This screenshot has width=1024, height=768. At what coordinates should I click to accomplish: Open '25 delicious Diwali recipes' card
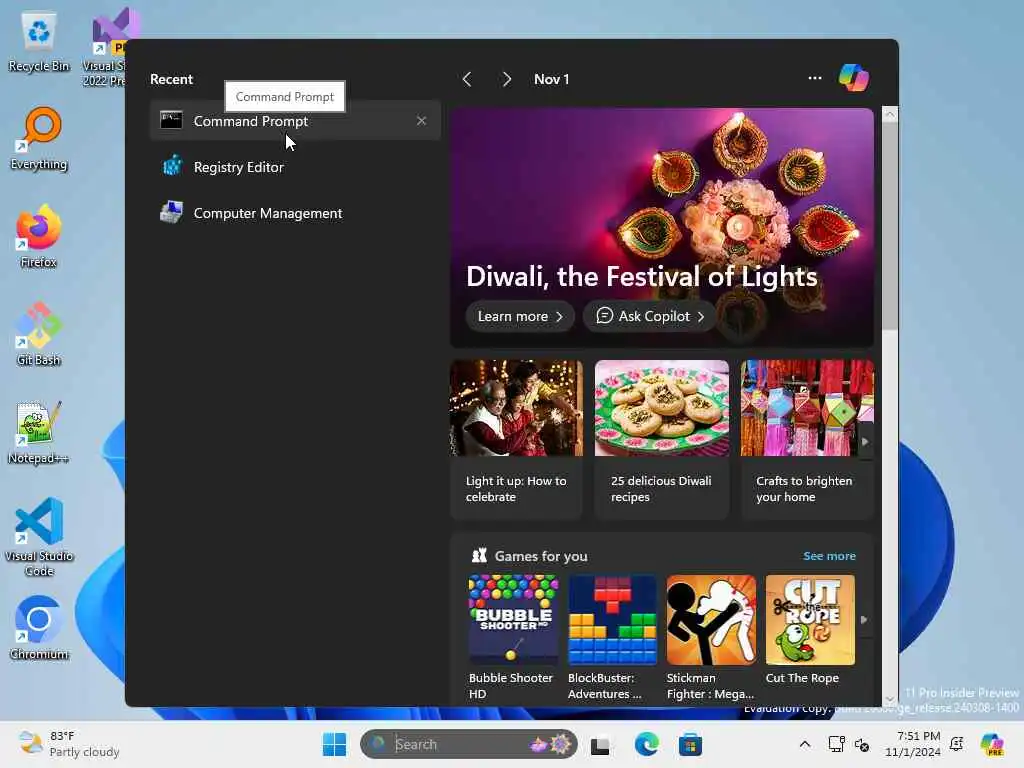[662, 439]
